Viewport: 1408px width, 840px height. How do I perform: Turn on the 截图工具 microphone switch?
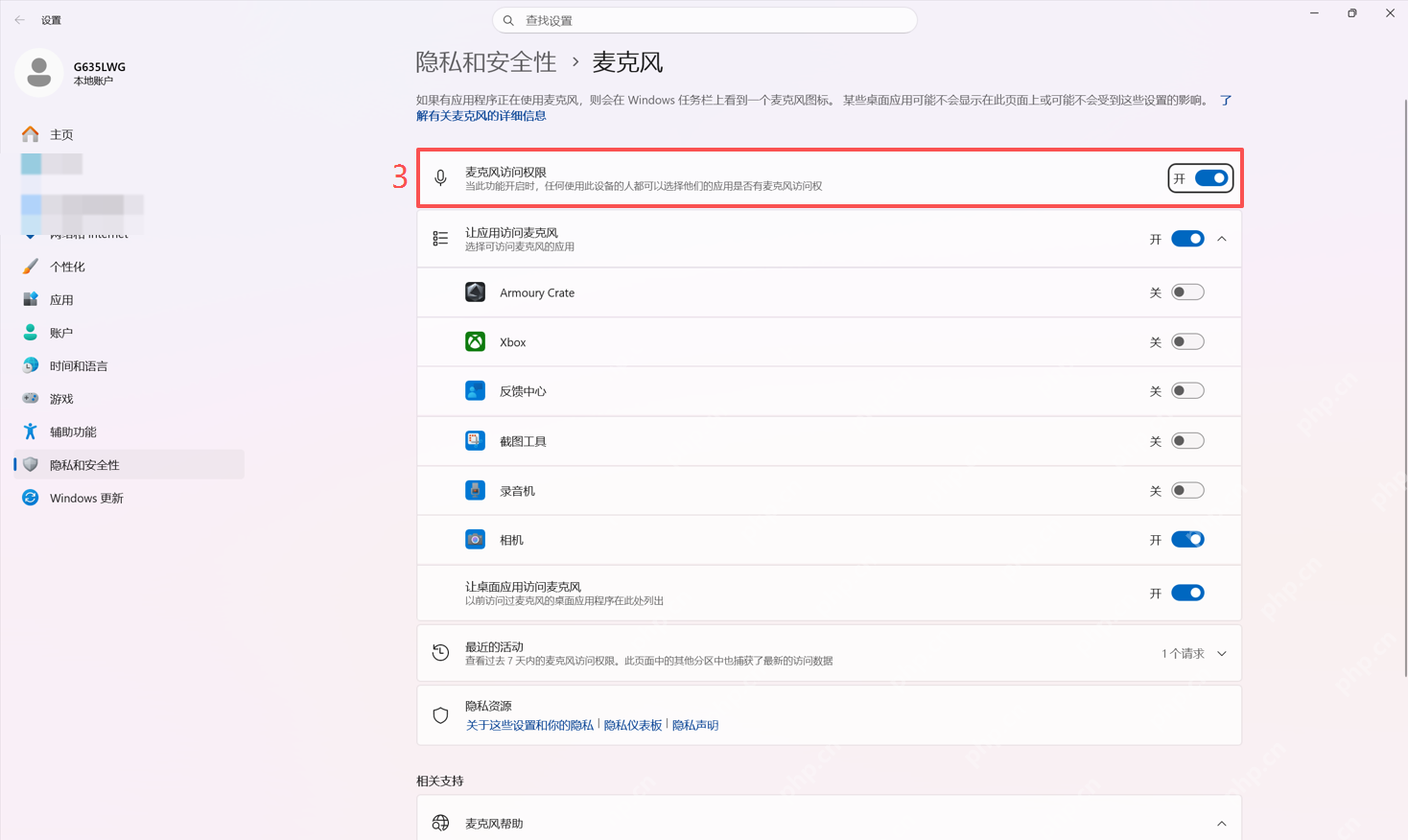click(x=1187, y=440)
